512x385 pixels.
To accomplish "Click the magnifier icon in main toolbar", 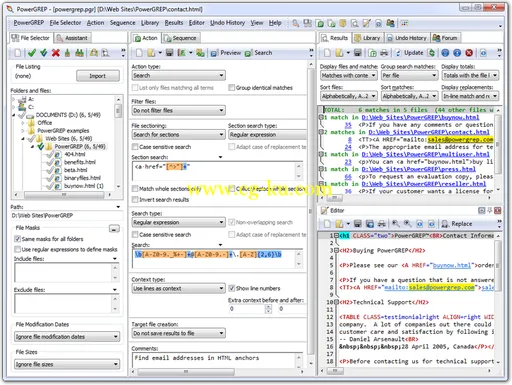I will pyautogui.click(x=296, y=23).
